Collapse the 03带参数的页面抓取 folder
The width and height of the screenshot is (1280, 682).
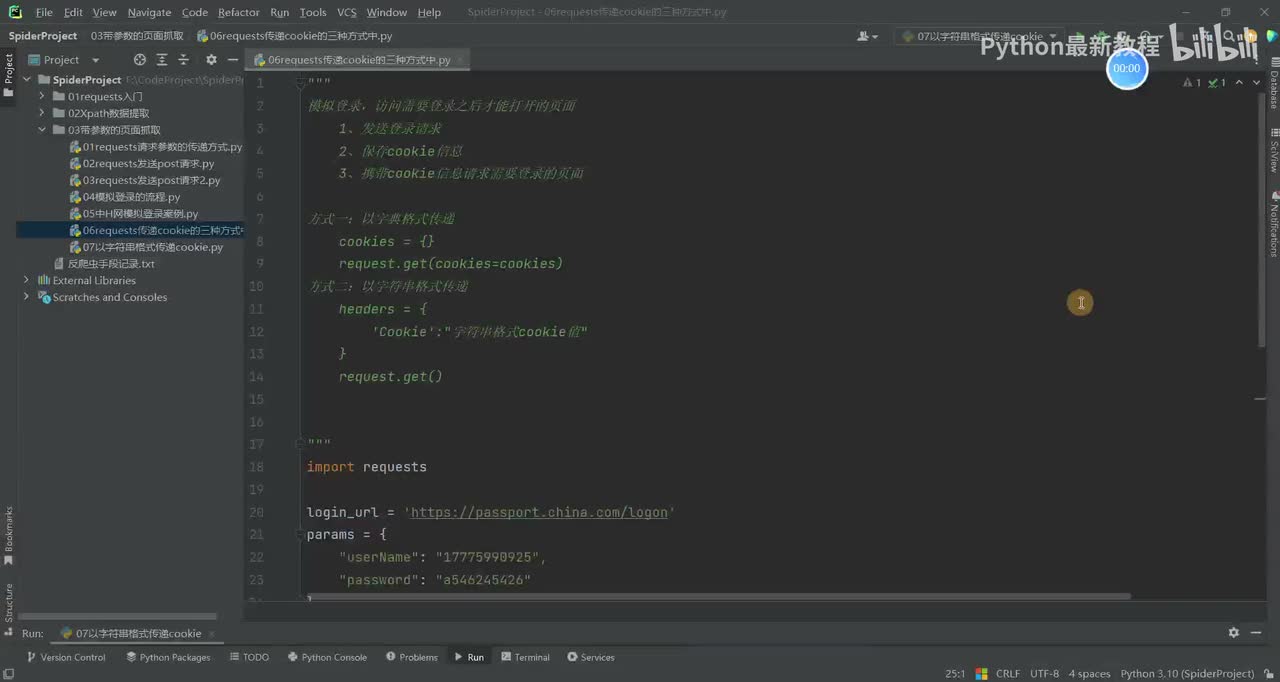42,130
